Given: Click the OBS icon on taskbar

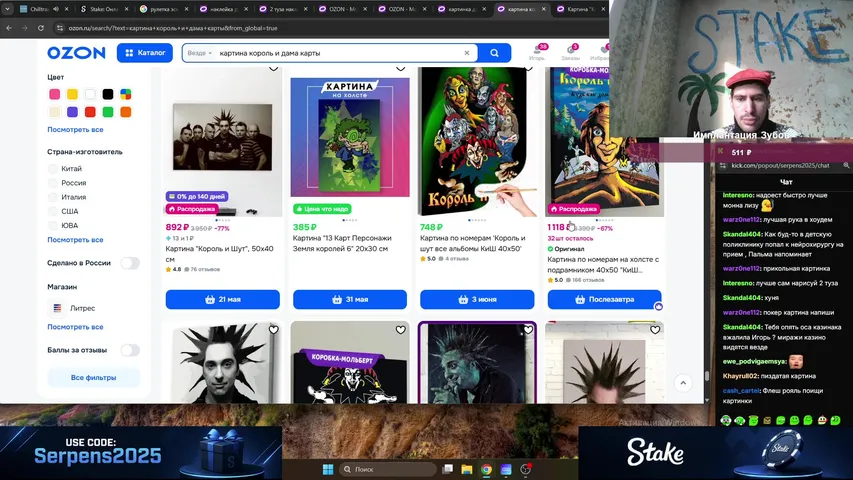Looking at the screenshot, I should (525, 469).
